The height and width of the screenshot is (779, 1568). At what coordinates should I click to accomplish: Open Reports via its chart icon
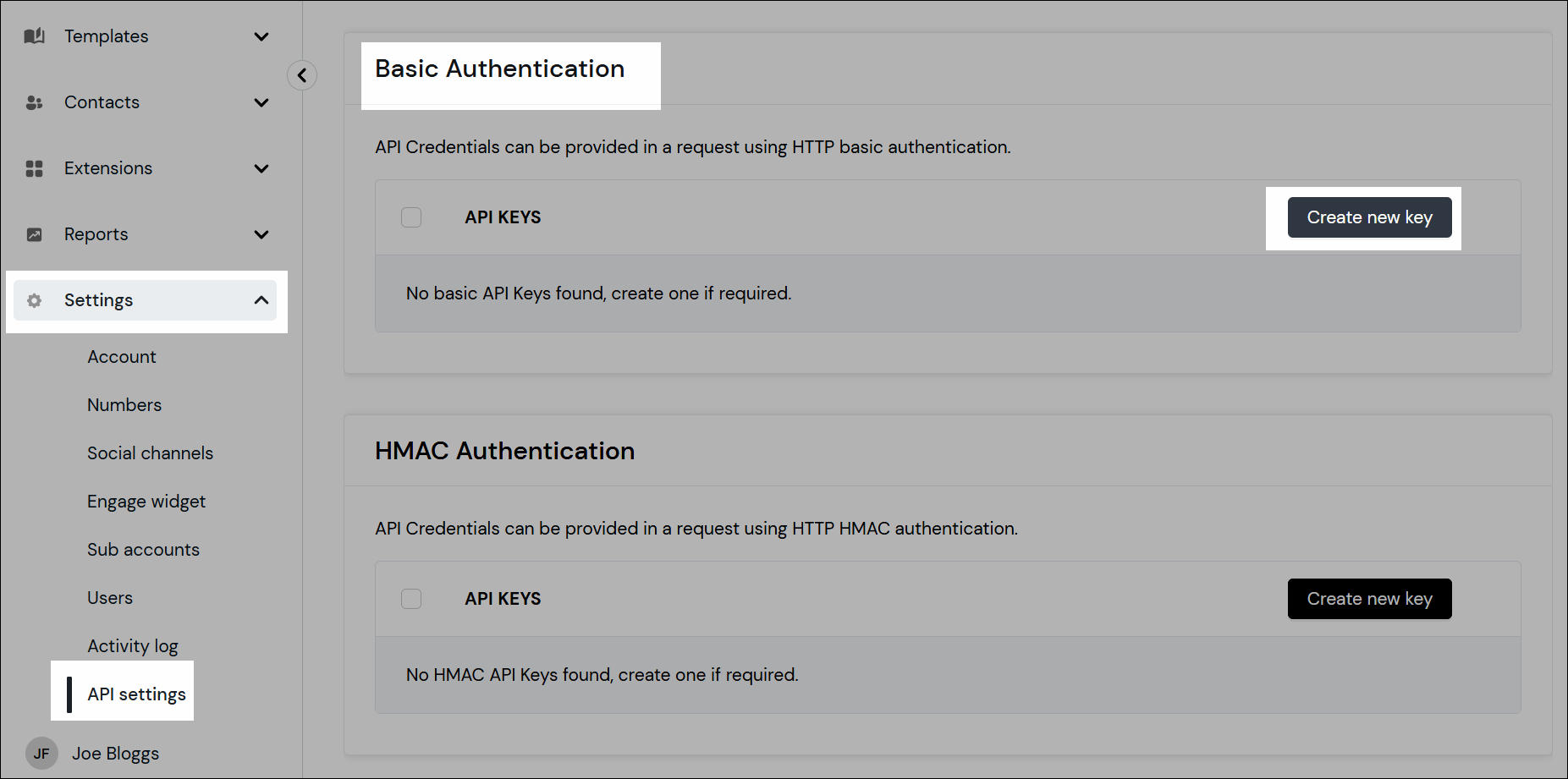[34, 234]
